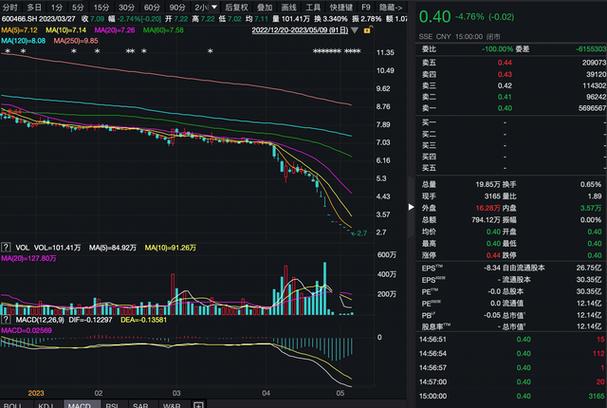607x408 pixels.
Task: Open the MACD indicator help question mark
Action: click(x=5, y=320)
